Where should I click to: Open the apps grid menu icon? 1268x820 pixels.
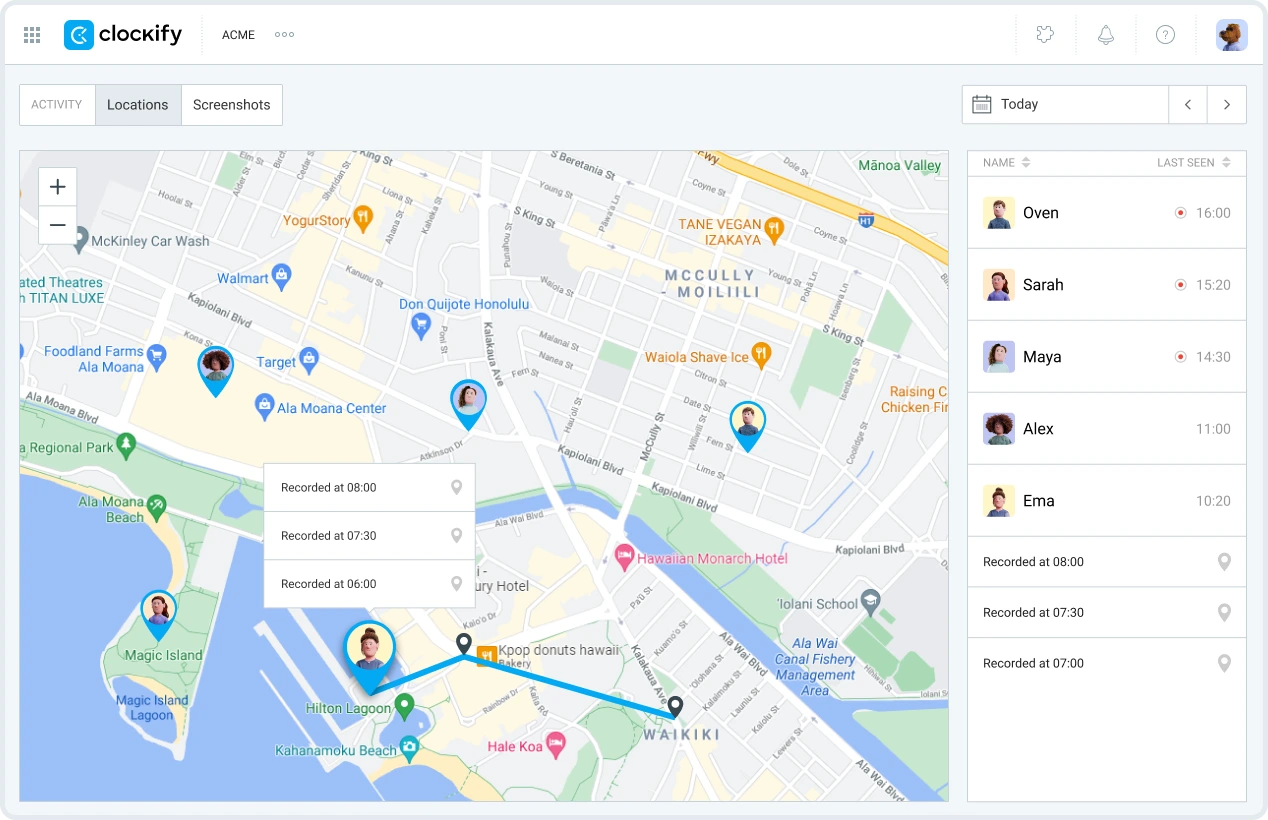click(32, 35)
